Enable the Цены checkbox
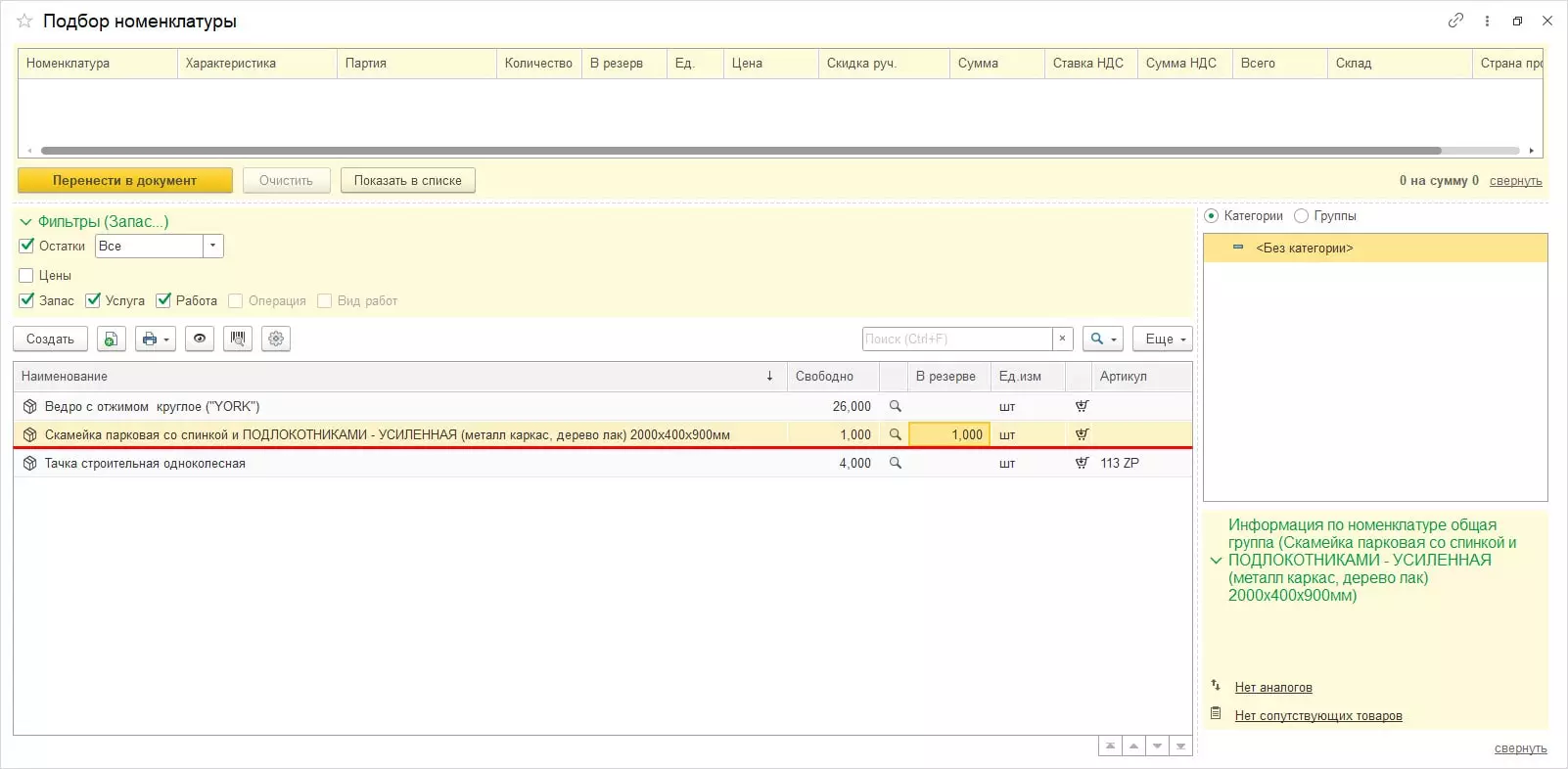This screenshot has width=1568, height=769. (26, 275)
